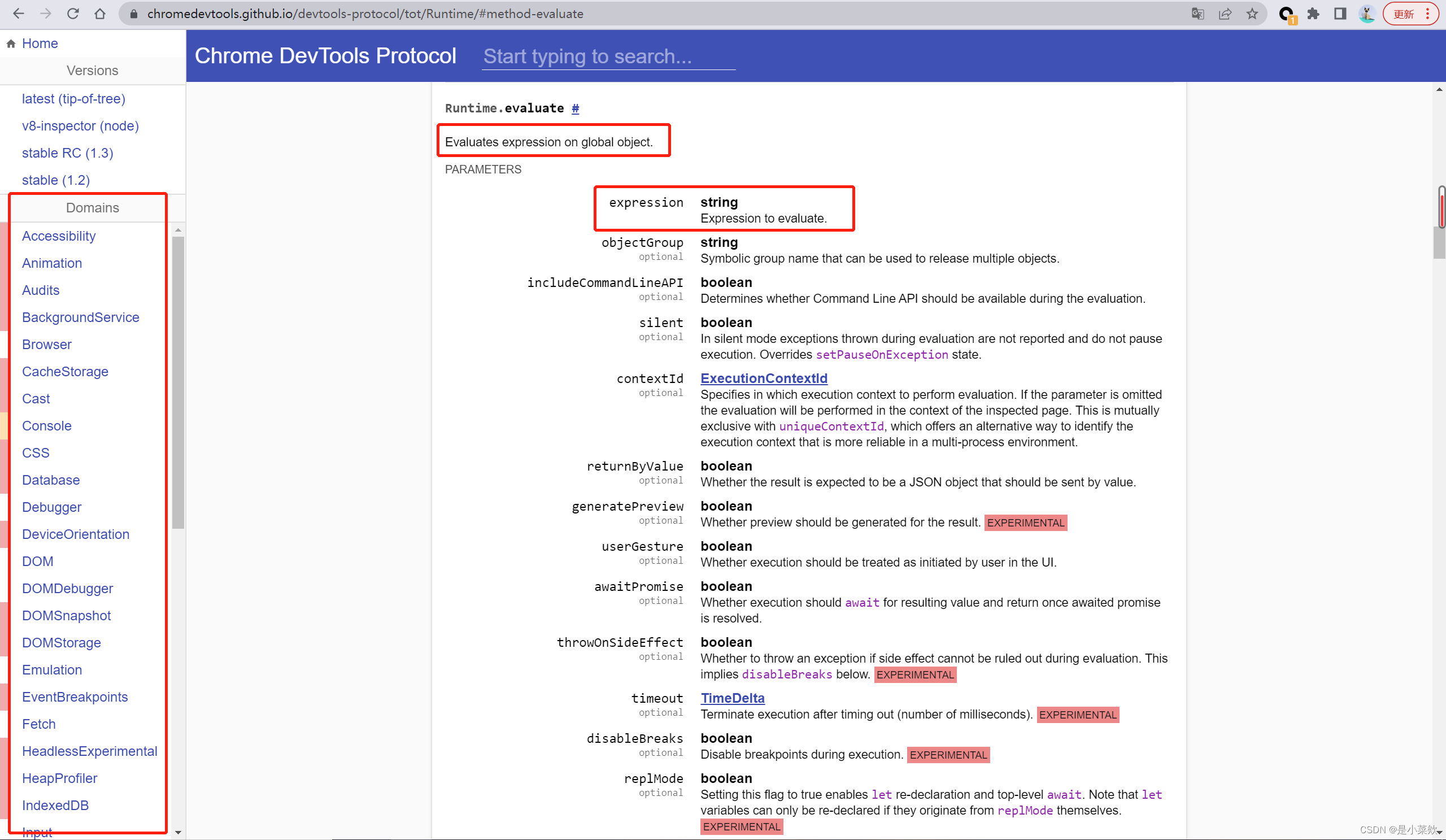Image resolution: width=1446 pixels, height=840 pixels.
Task: Open the CSS domain
Action: coord(36,452)
